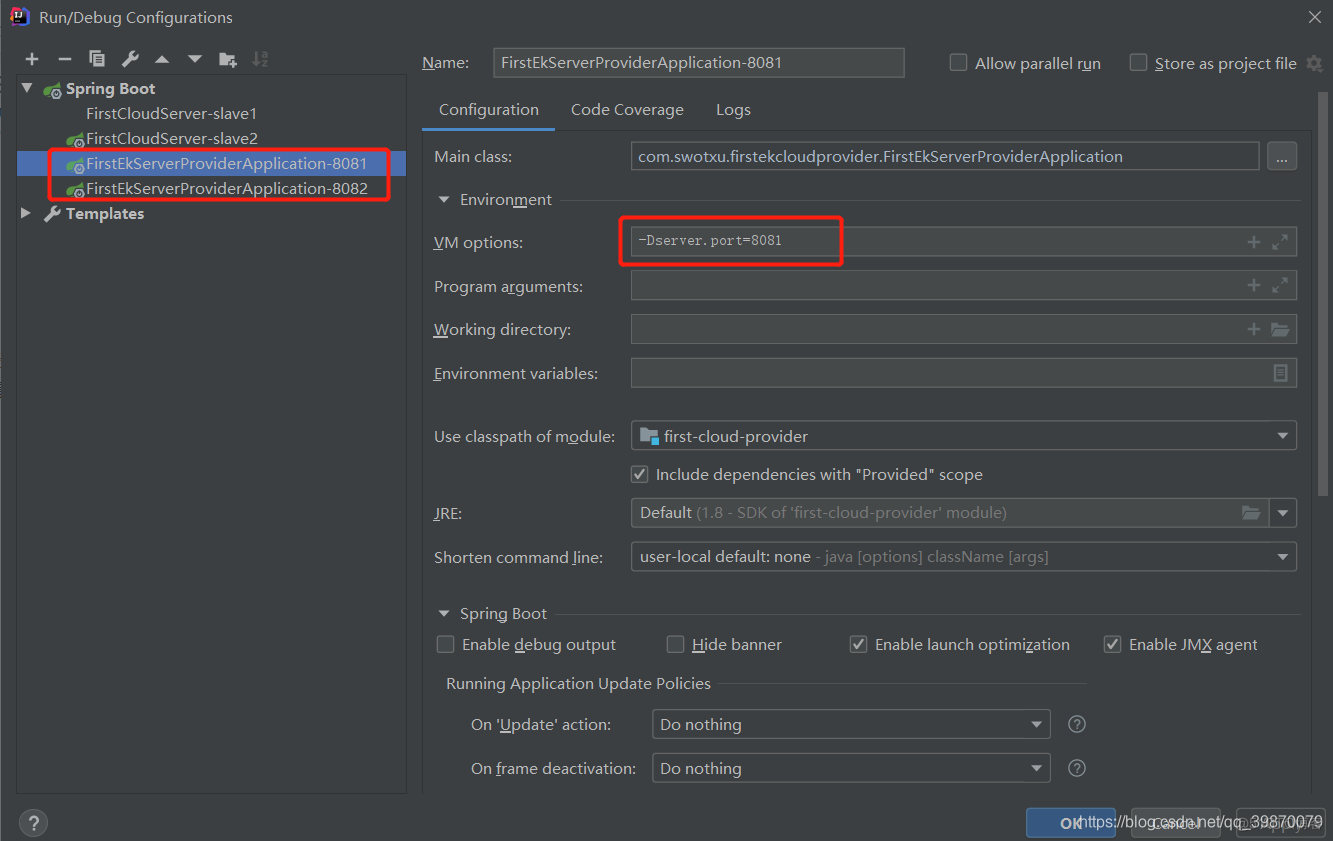Collapse the Spring Boot settings section
Screen dimensions: 1333x841
pos(444,614)
